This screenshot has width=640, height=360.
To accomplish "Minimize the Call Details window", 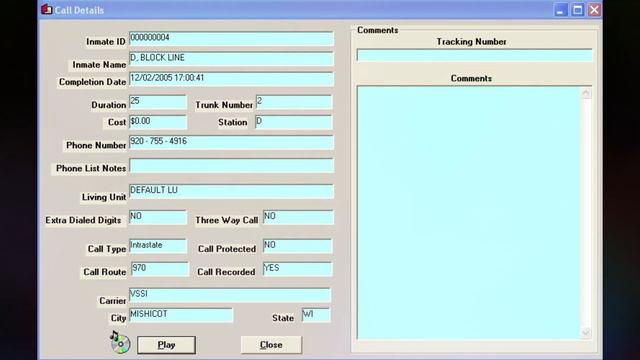I will coord(560,10).
